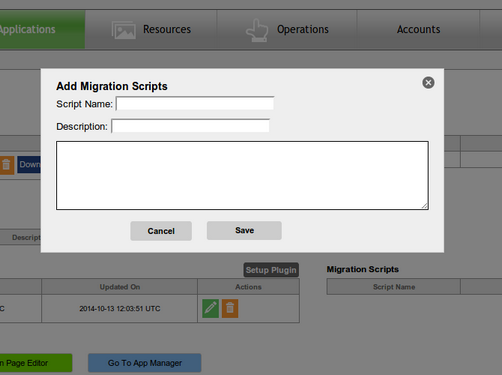
Task: Click the Resources picture icon
Action: click(124, 30)
